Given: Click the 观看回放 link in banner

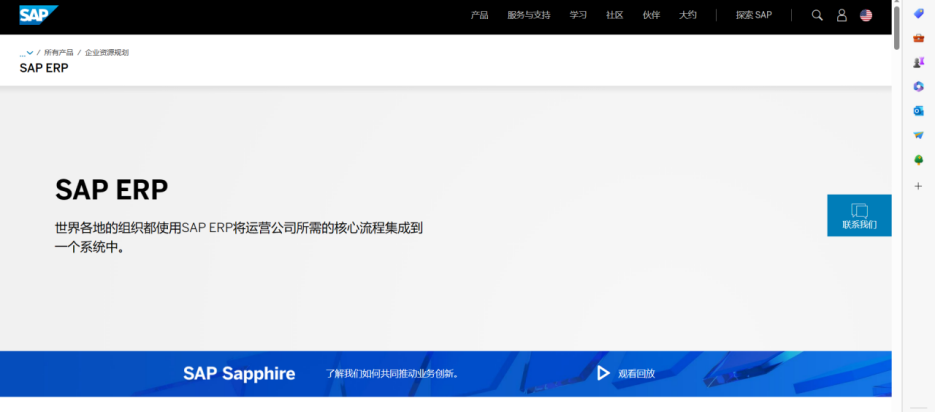Looking at the screenshot, I should click(x=636, y=374).
